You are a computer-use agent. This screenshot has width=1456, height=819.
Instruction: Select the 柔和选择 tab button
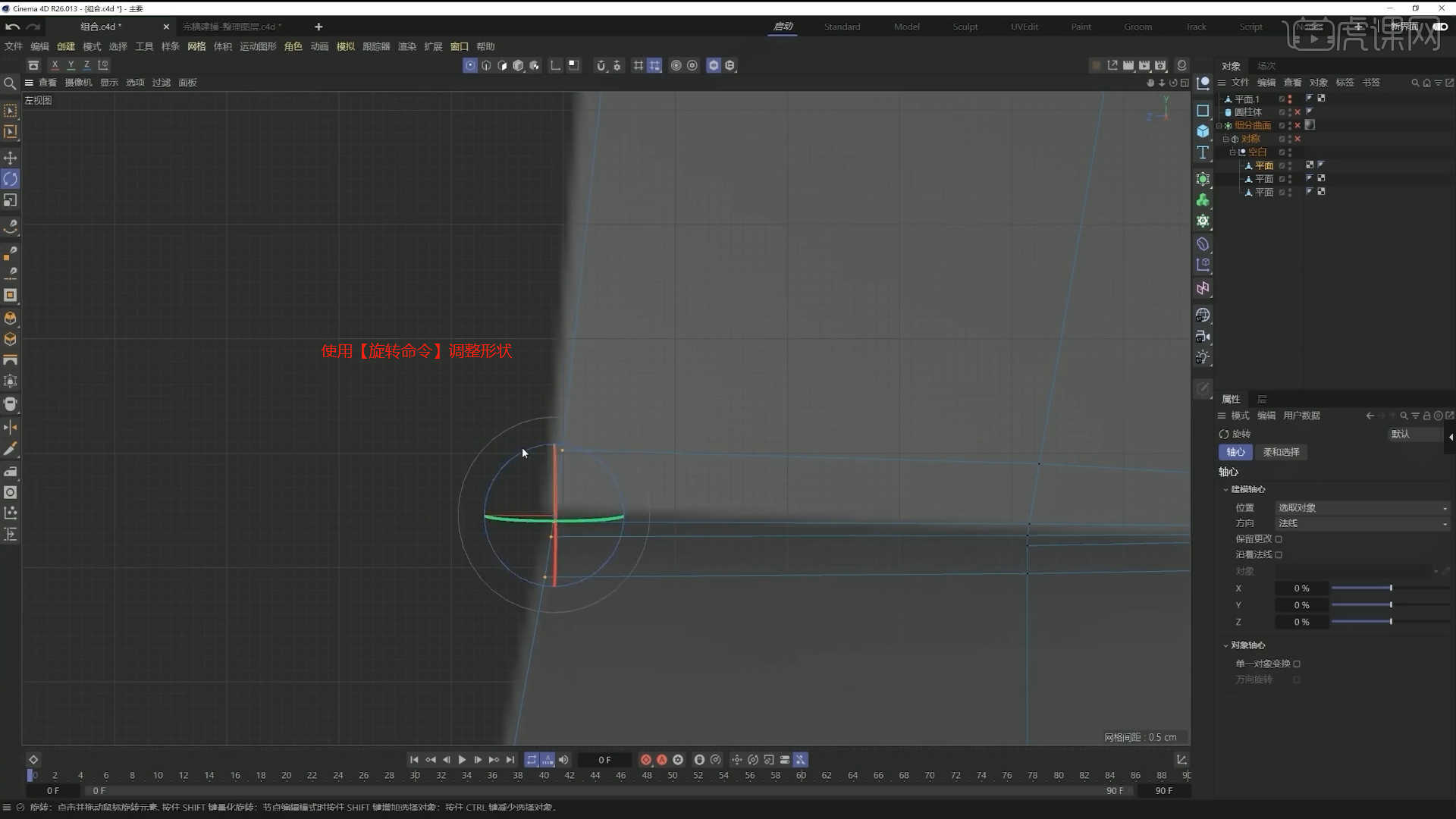click(x=1281, y=453)
